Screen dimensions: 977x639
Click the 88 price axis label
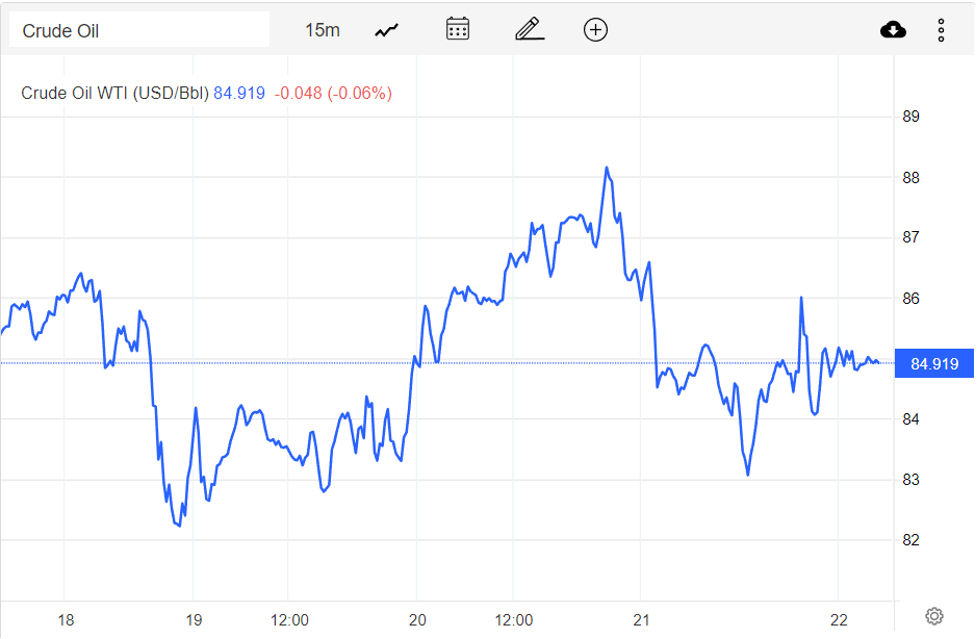click(911, 178)
